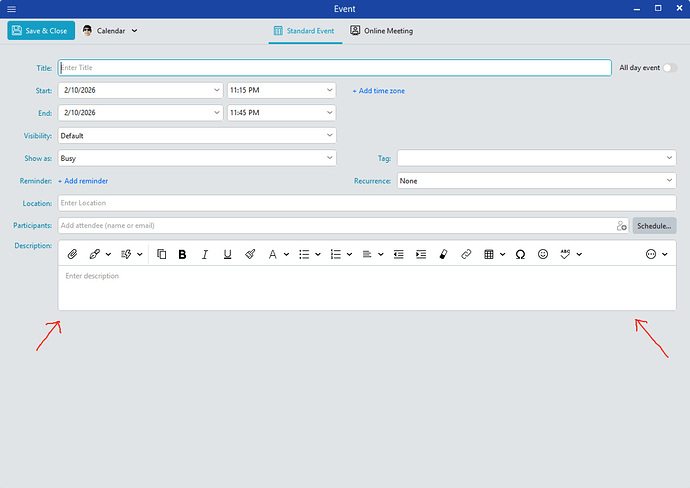This screenshot has width=690, height=488.
Task: Expand the spell check options arrow
Action: (x=579, y=254)
